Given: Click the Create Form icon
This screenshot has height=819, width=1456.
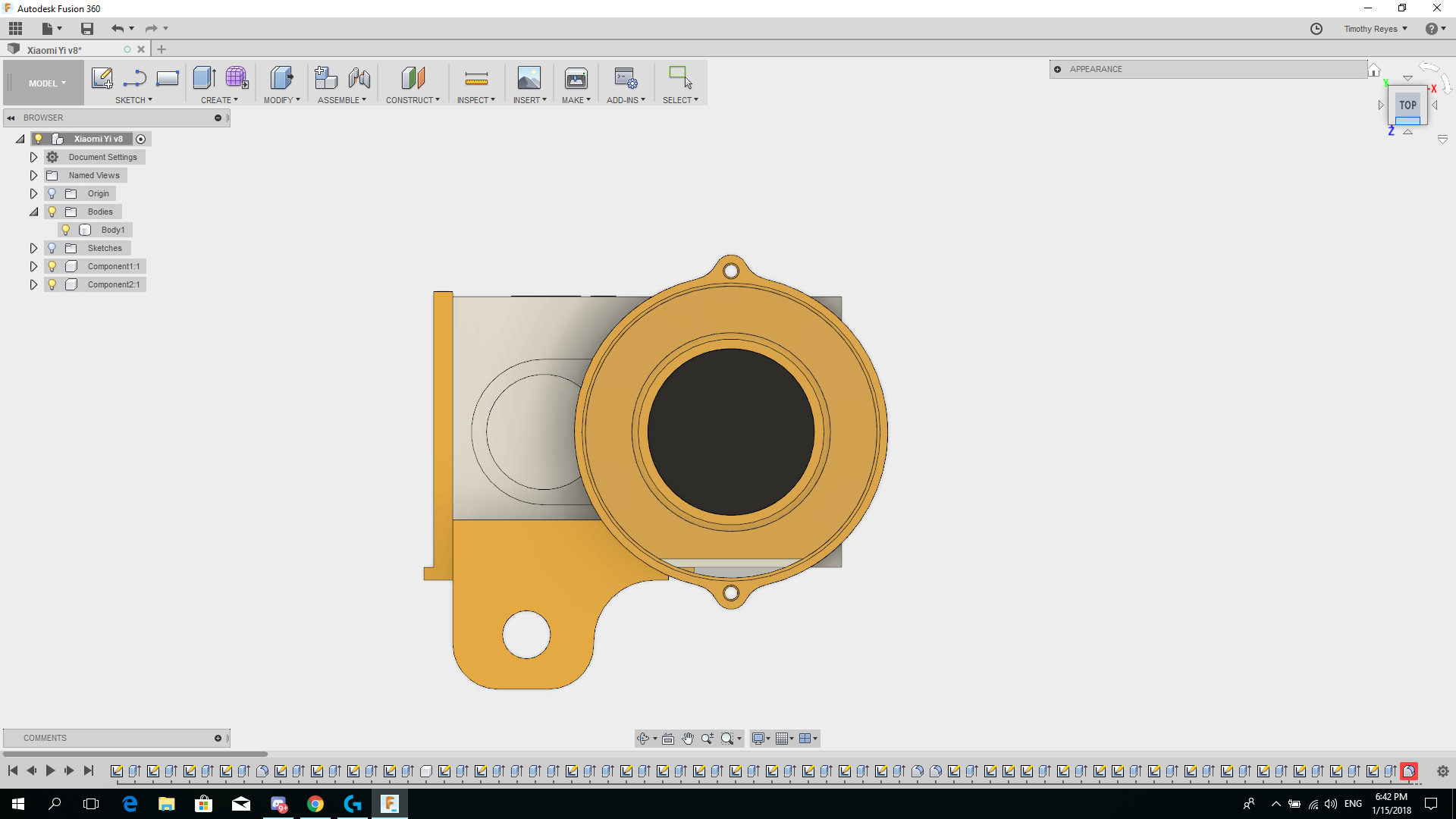Looking at the screenshot, I should click(x=237, y=77).
